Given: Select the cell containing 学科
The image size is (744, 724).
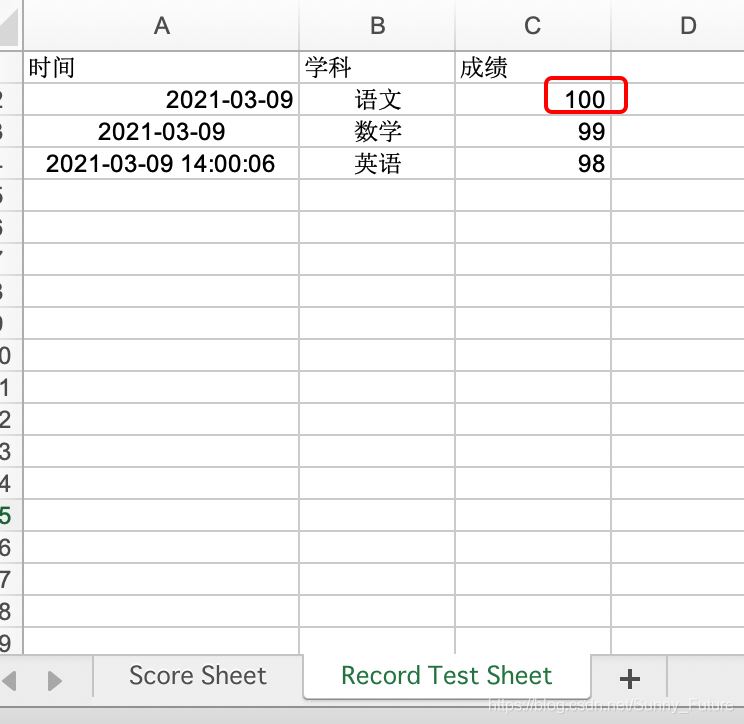Looking at the screenshot, I should tap(377, 67).
